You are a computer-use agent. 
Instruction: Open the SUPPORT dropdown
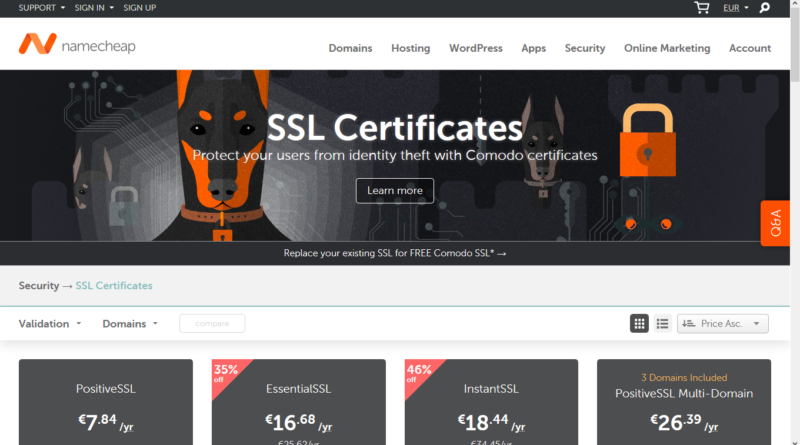42,8
